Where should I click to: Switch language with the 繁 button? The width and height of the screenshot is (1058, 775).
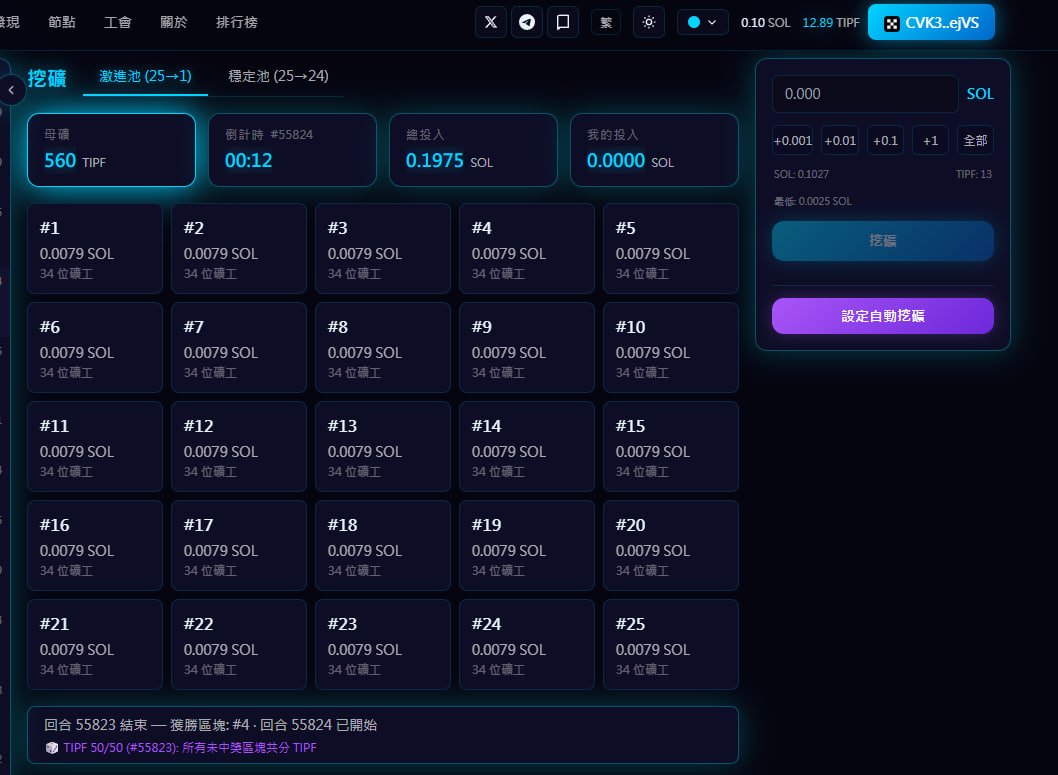(606, 22)
